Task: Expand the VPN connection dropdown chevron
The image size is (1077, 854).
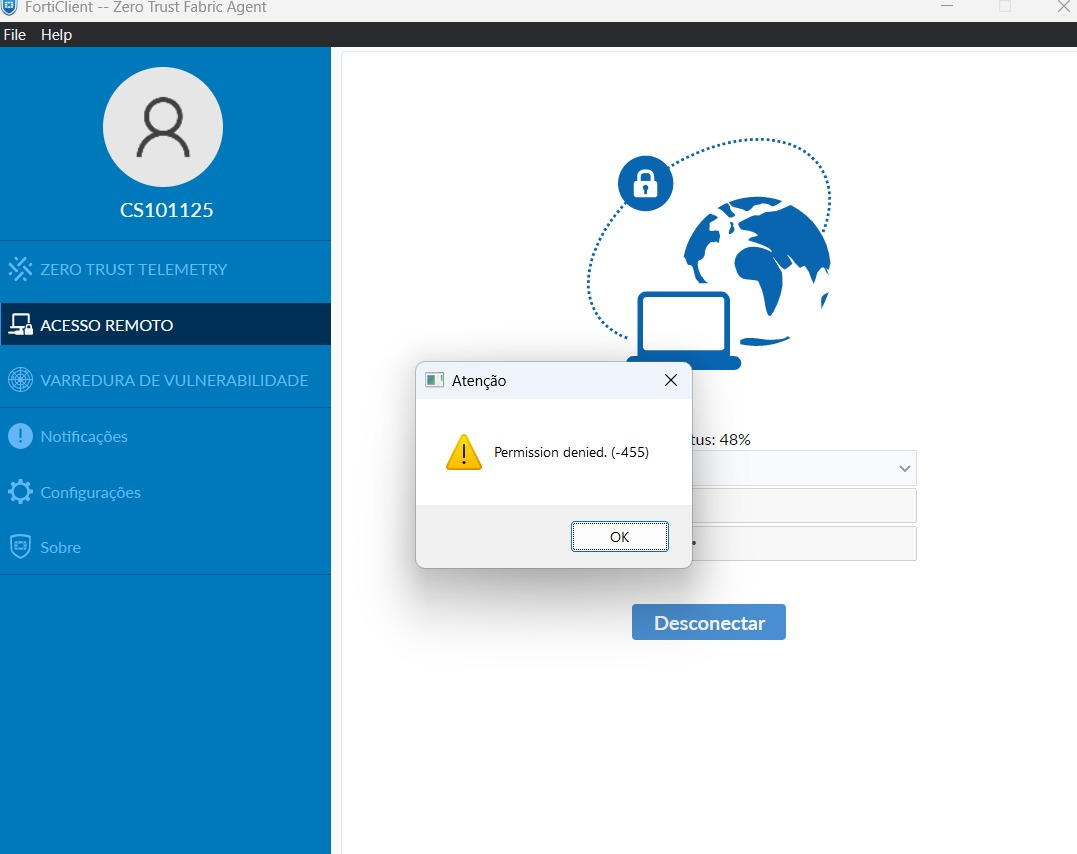Action: pyautogui.click(x=905, y=469)
